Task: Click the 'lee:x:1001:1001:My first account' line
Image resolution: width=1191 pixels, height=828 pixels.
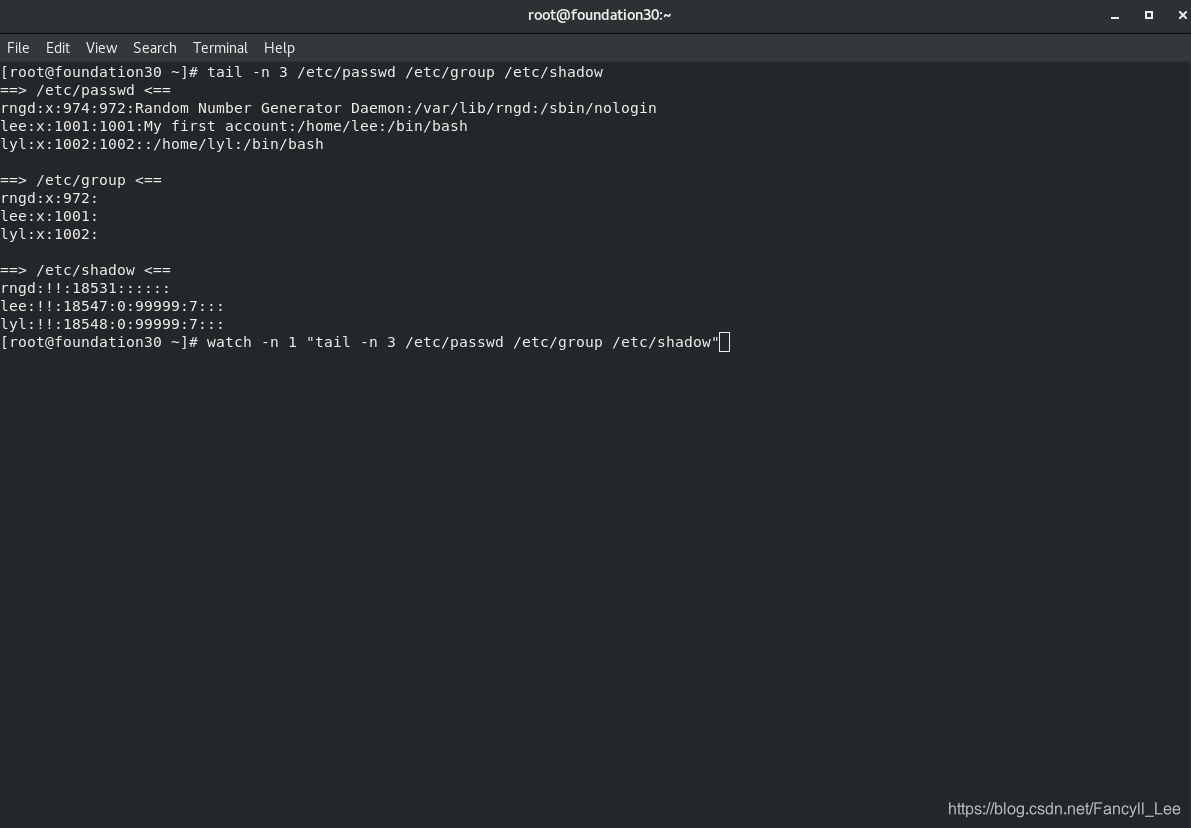Action: [234, 126]
